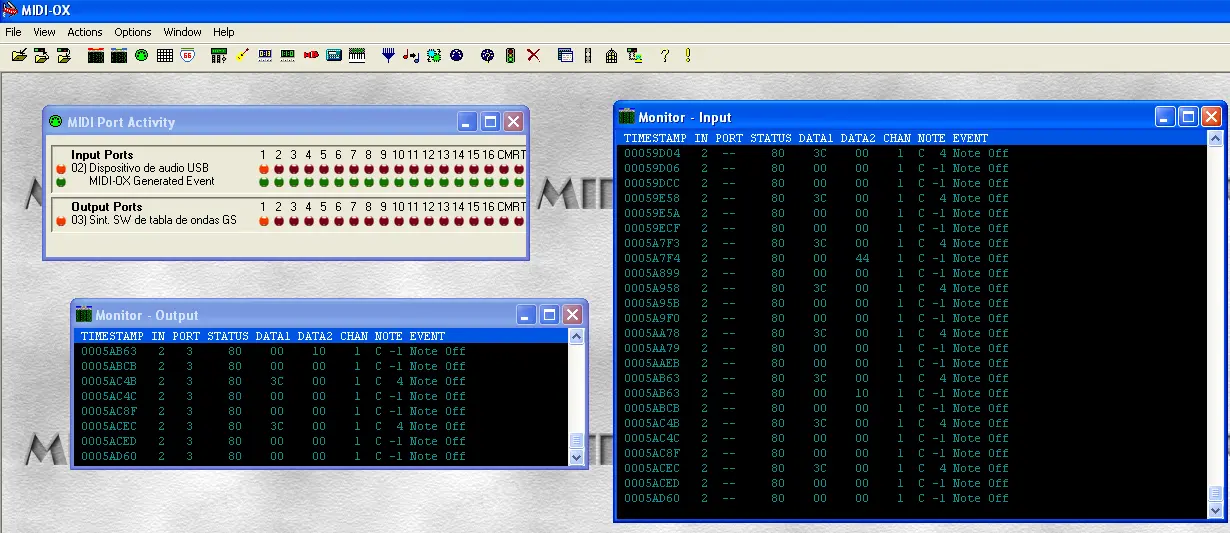
Task: Select row 0005AC4B in Monitor - Output
Action: click(321, 381)
